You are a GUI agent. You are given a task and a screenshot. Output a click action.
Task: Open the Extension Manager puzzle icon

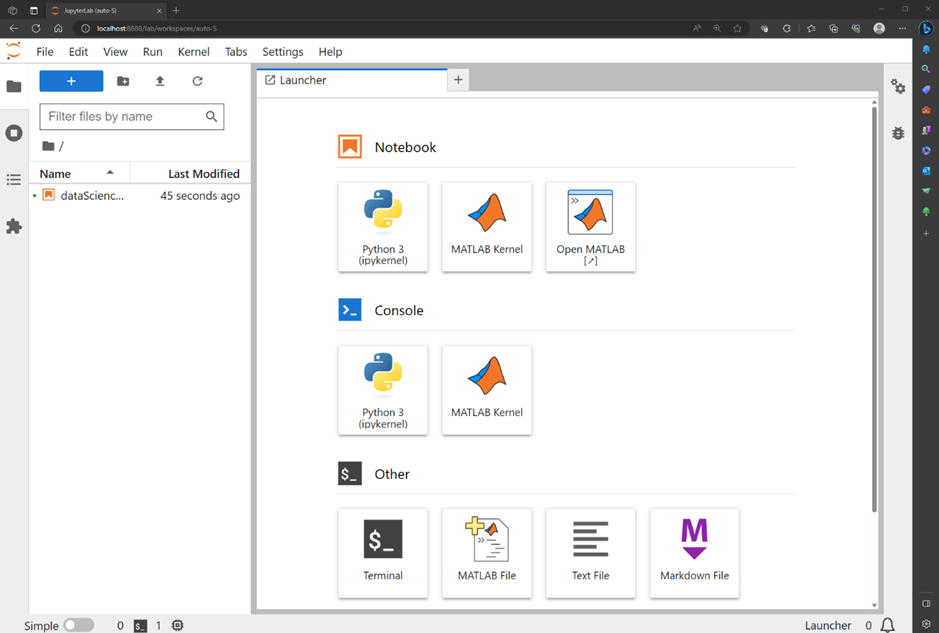coord(14,227)
